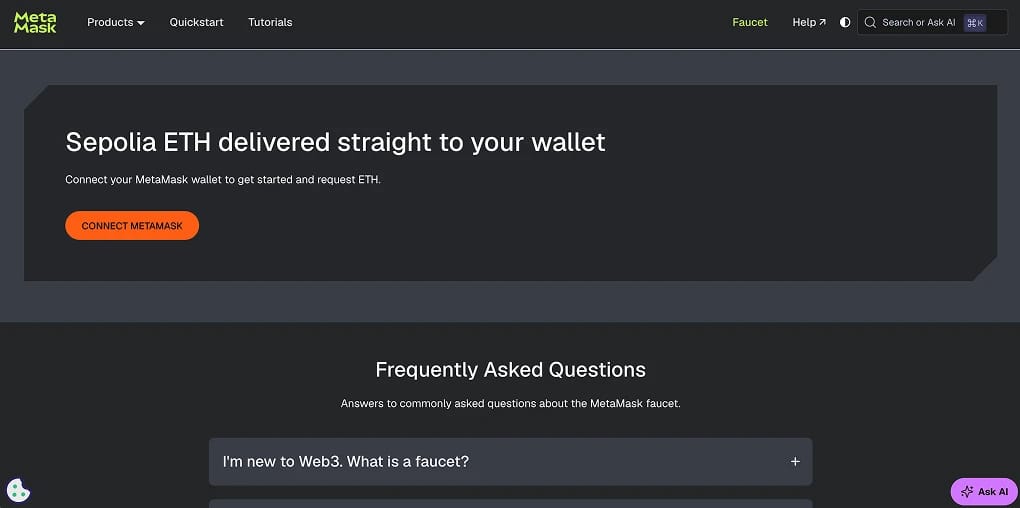This screenshot has height=508, width=1020.
Task: Click the MetaMask logo in the header
Action: 35,22
